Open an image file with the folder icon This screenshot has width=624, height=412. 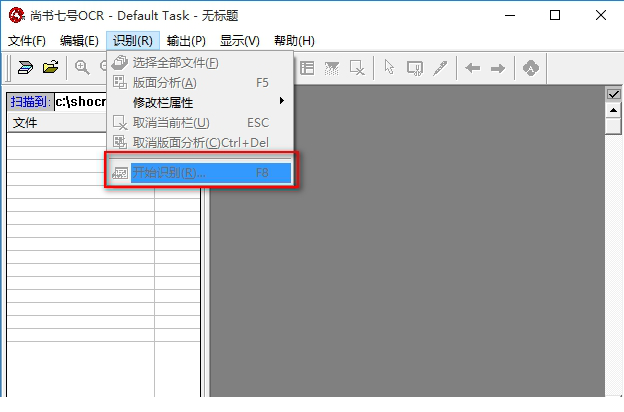(51, 67)
